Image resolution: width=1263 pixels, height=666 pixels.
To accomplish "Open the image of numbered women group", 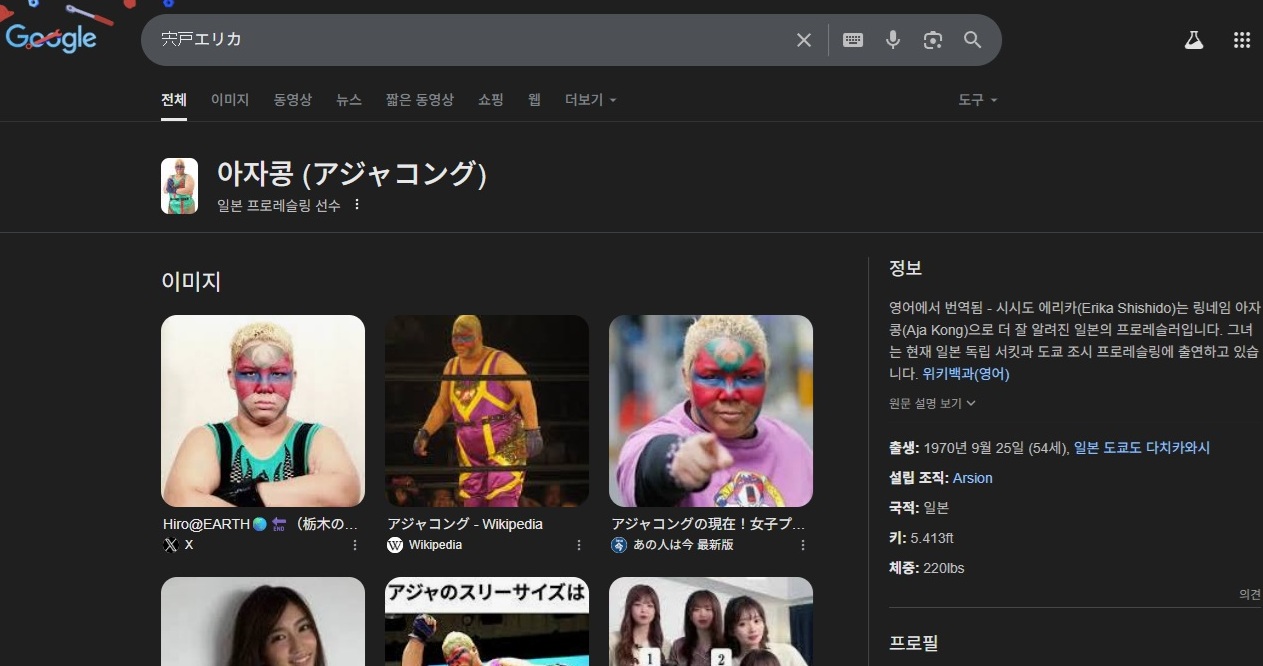I will 711,621.
